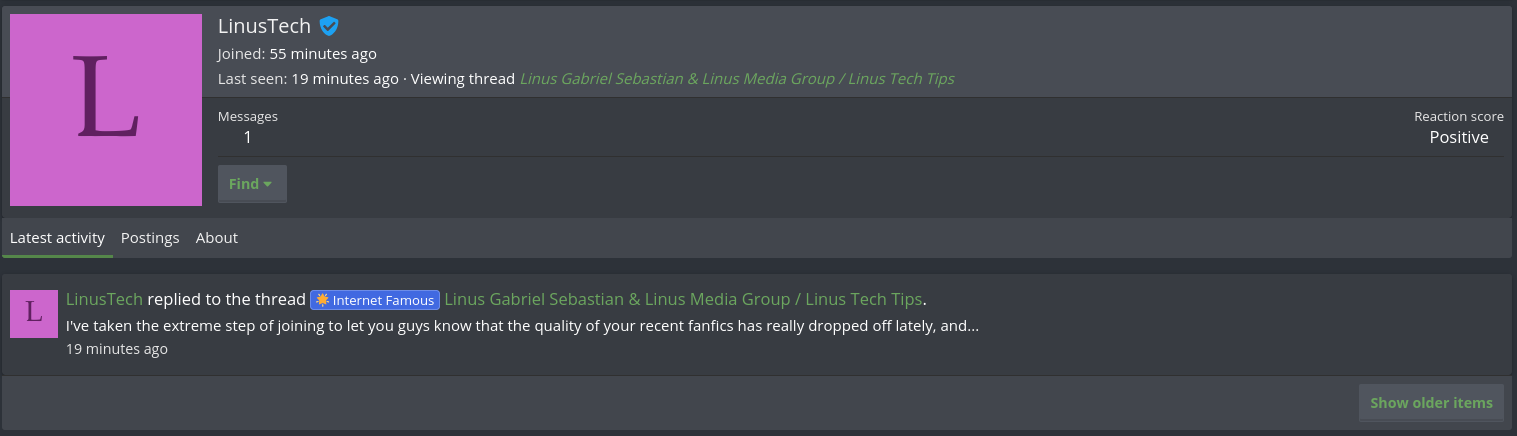
Task: Open the large pink L profile avatar
Action: [106, 110]
